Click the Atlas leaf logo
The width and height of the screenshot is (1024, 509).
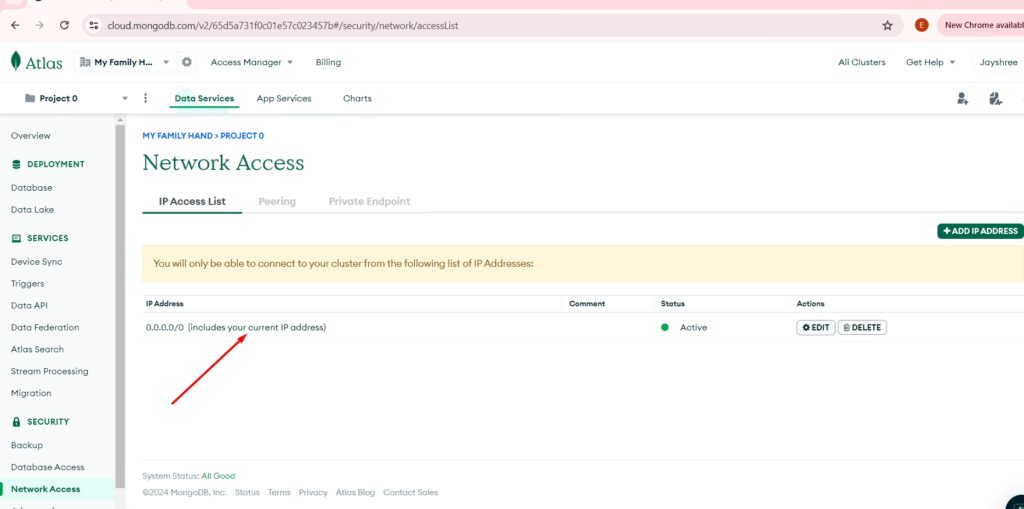(x=16, y=62)
